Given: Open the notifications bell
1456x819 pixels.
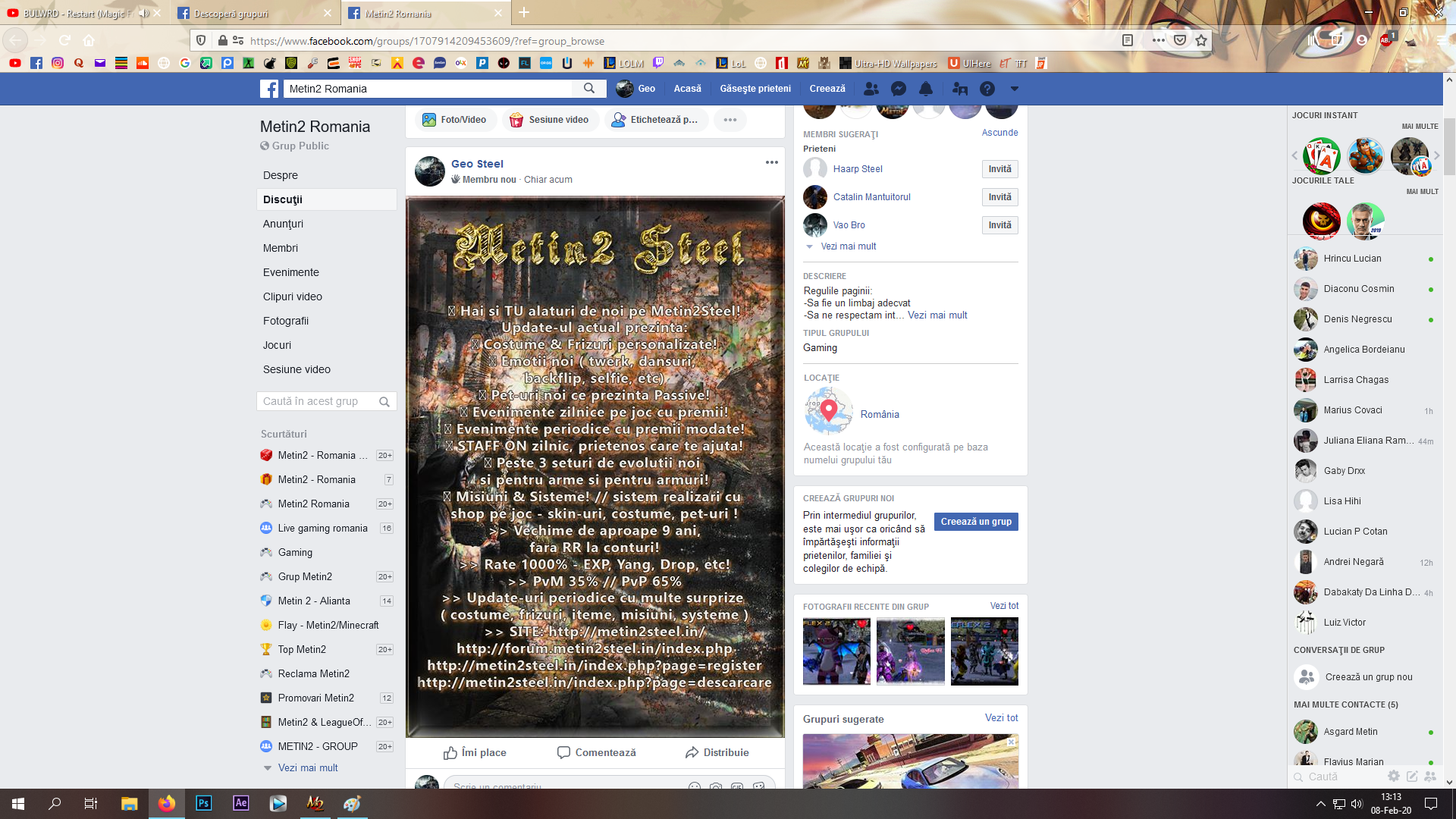Looking at the screenshot, I should [x=926, y=89].
